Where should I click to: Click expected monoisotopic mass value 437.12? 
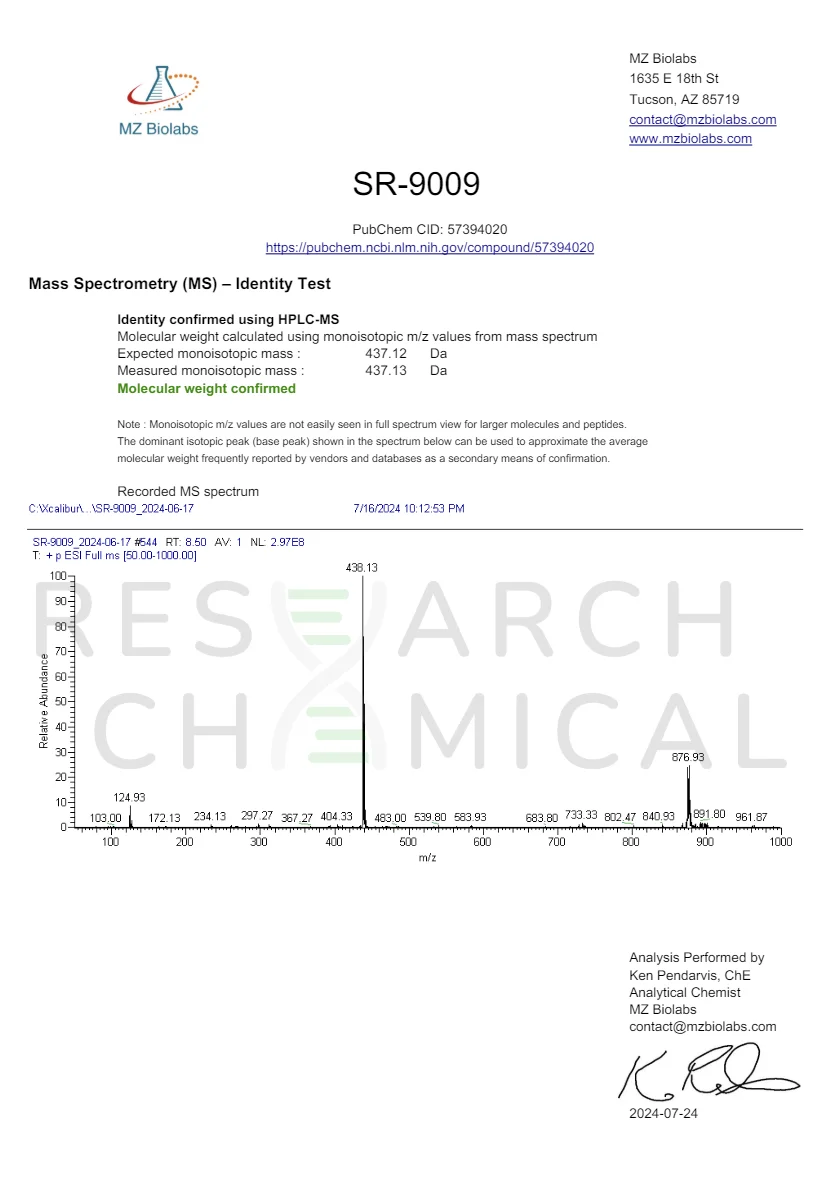386,353
